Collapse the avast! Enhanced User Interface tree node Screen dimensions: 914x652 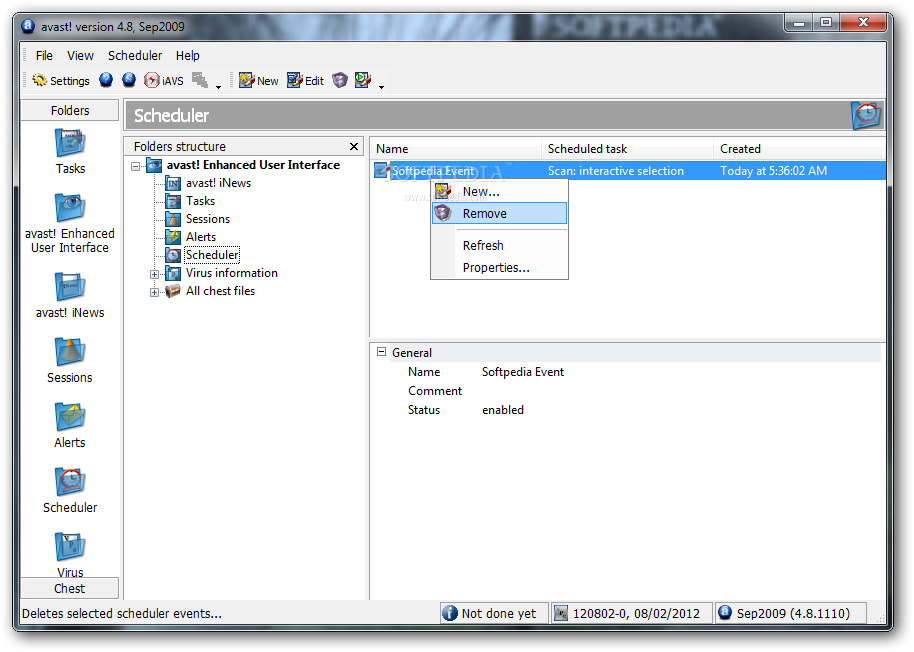pyautogui.click(x=135, y=166)
